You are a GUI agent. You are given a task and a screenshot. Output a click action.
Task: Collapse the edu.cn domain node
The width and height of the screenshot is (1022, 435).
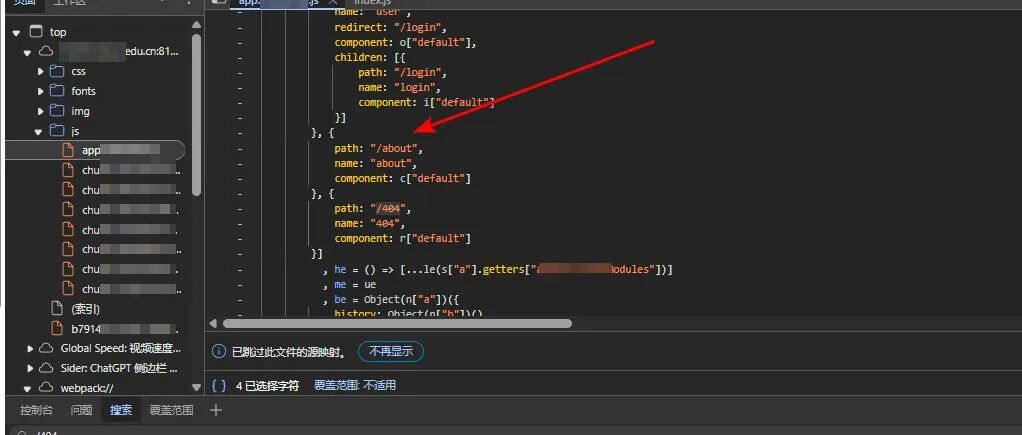pos(27,52)
